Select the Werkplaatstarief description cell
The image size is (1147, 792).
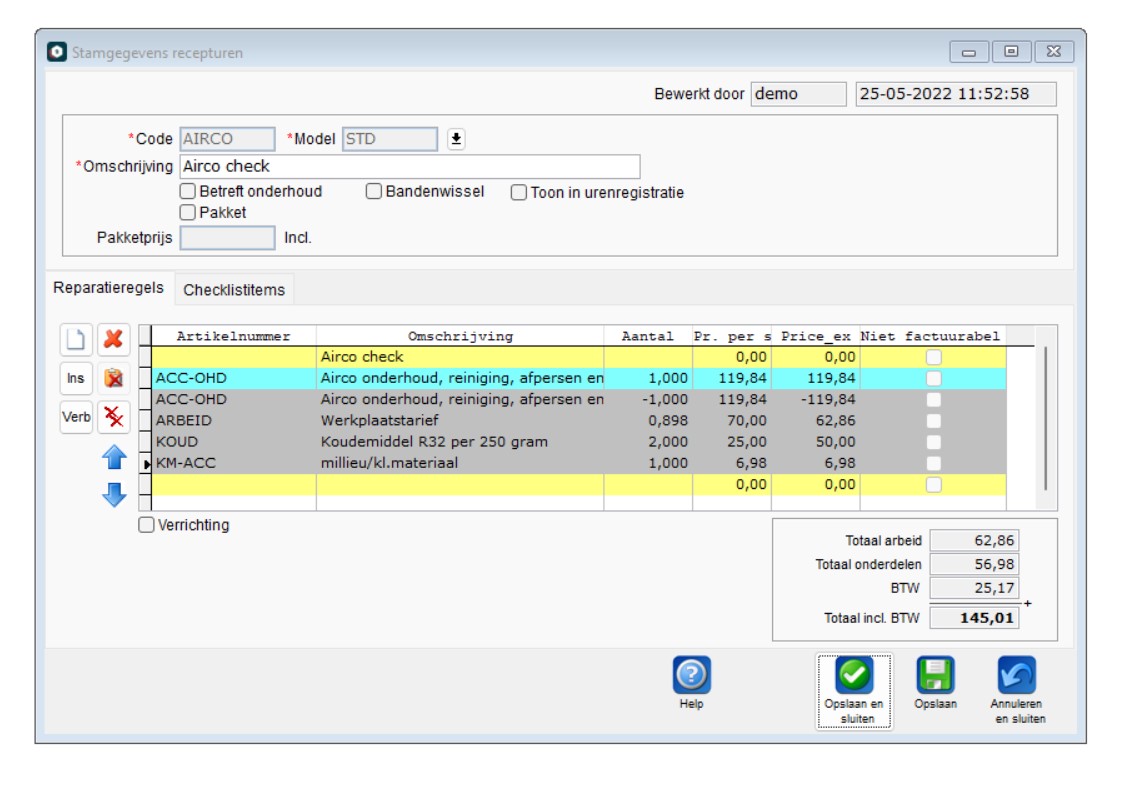(x=460, y=420)
